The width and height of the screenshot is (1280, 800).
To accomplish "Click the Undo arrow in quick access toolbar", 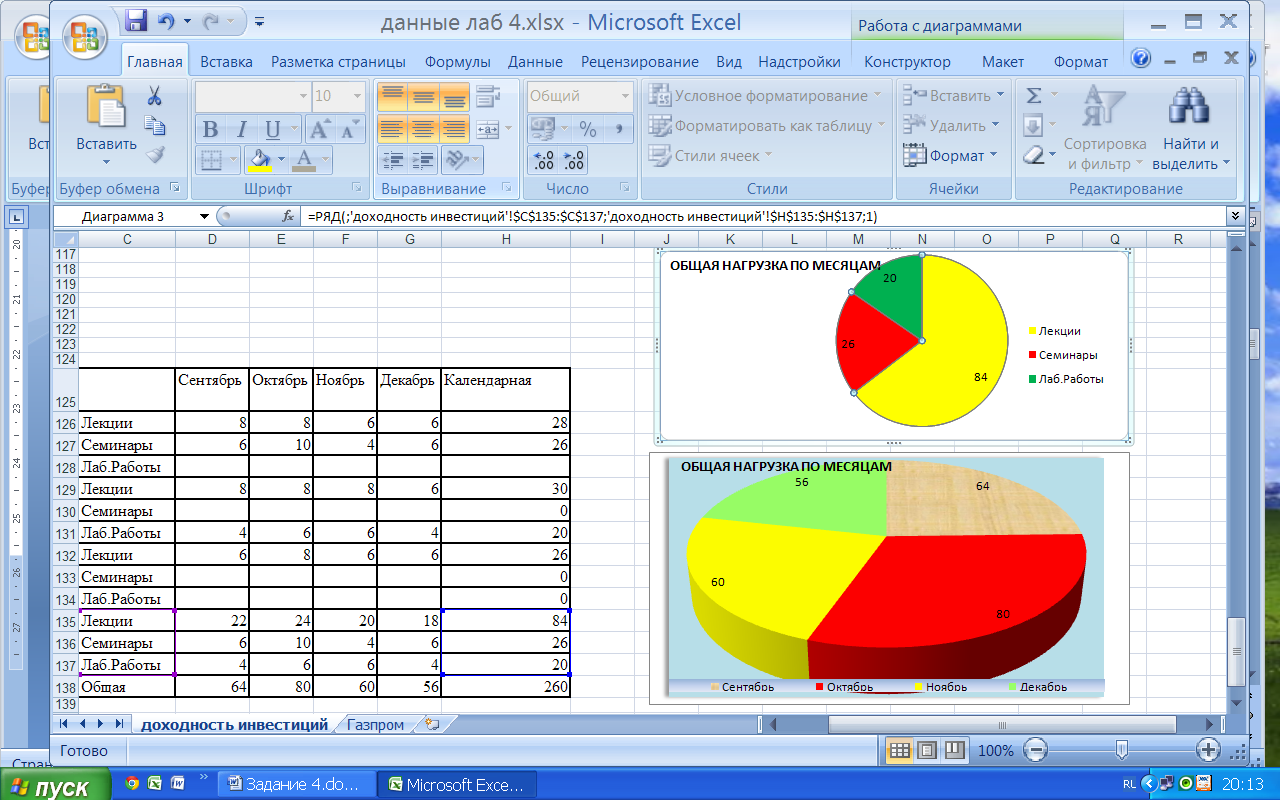I will pos(168,21).
